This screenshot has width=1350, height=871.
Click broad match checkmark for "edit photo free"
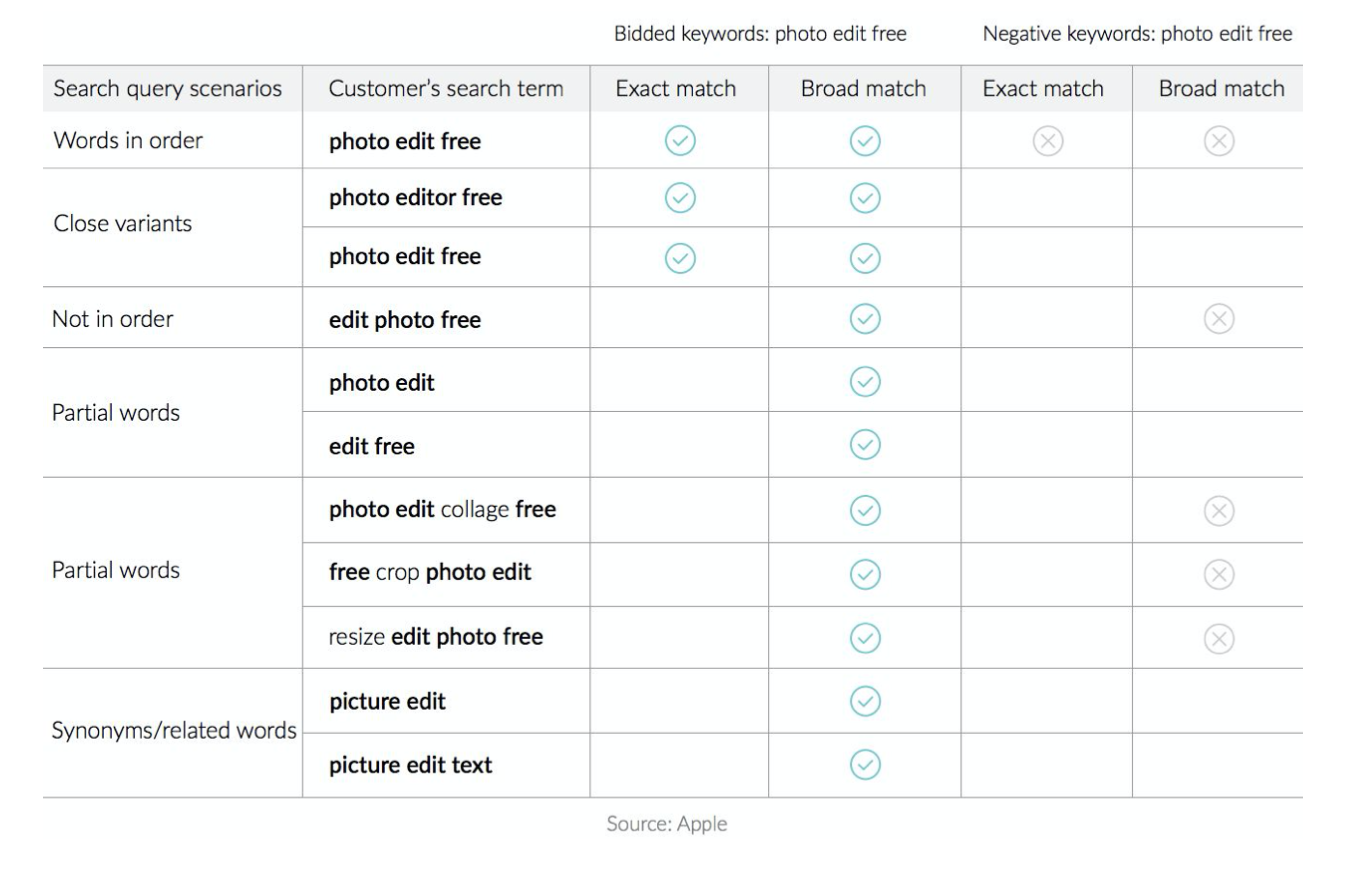[x=865, y=319]
